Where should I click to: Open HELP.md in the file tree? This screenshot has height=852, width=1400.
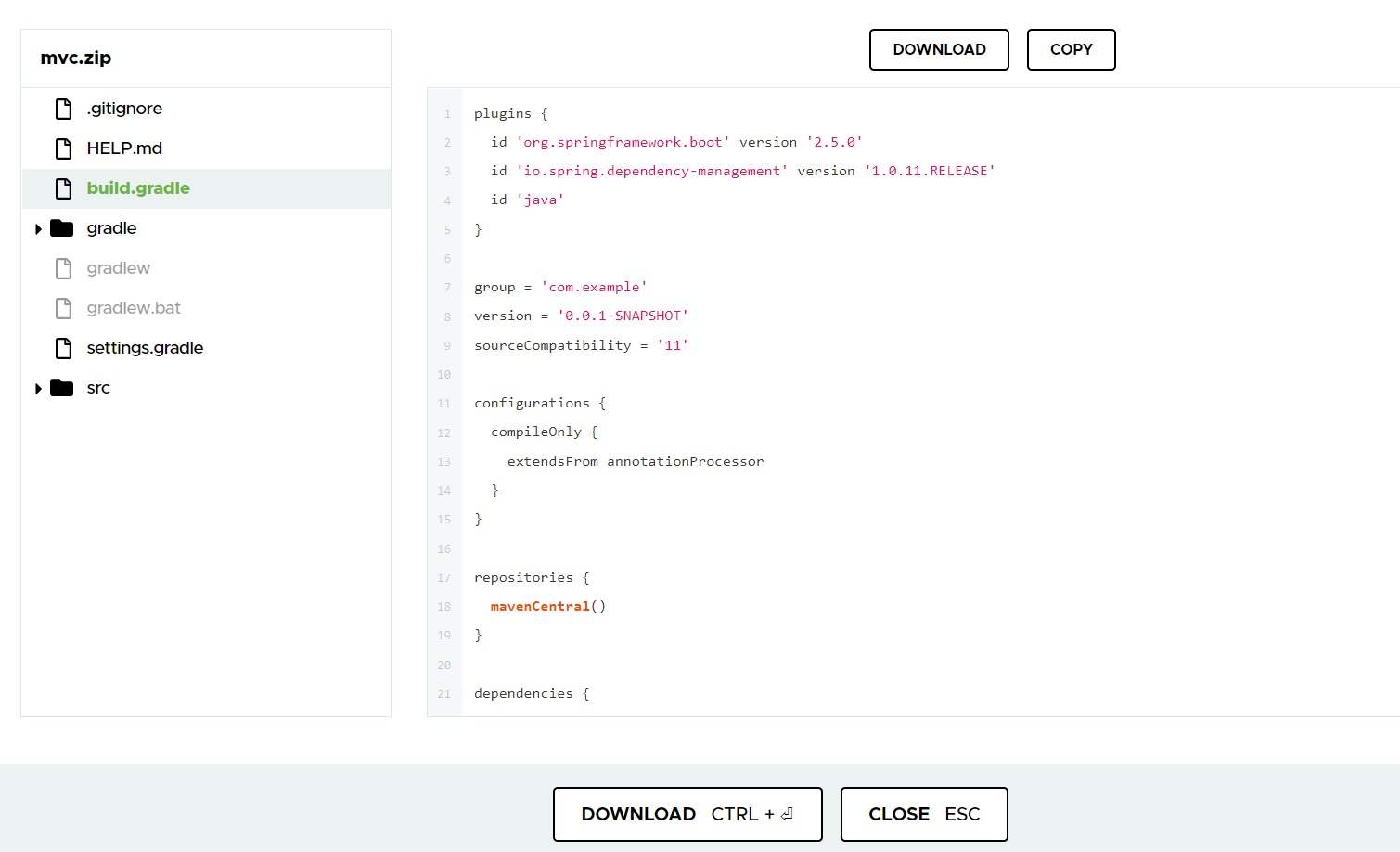click(124, 148)
